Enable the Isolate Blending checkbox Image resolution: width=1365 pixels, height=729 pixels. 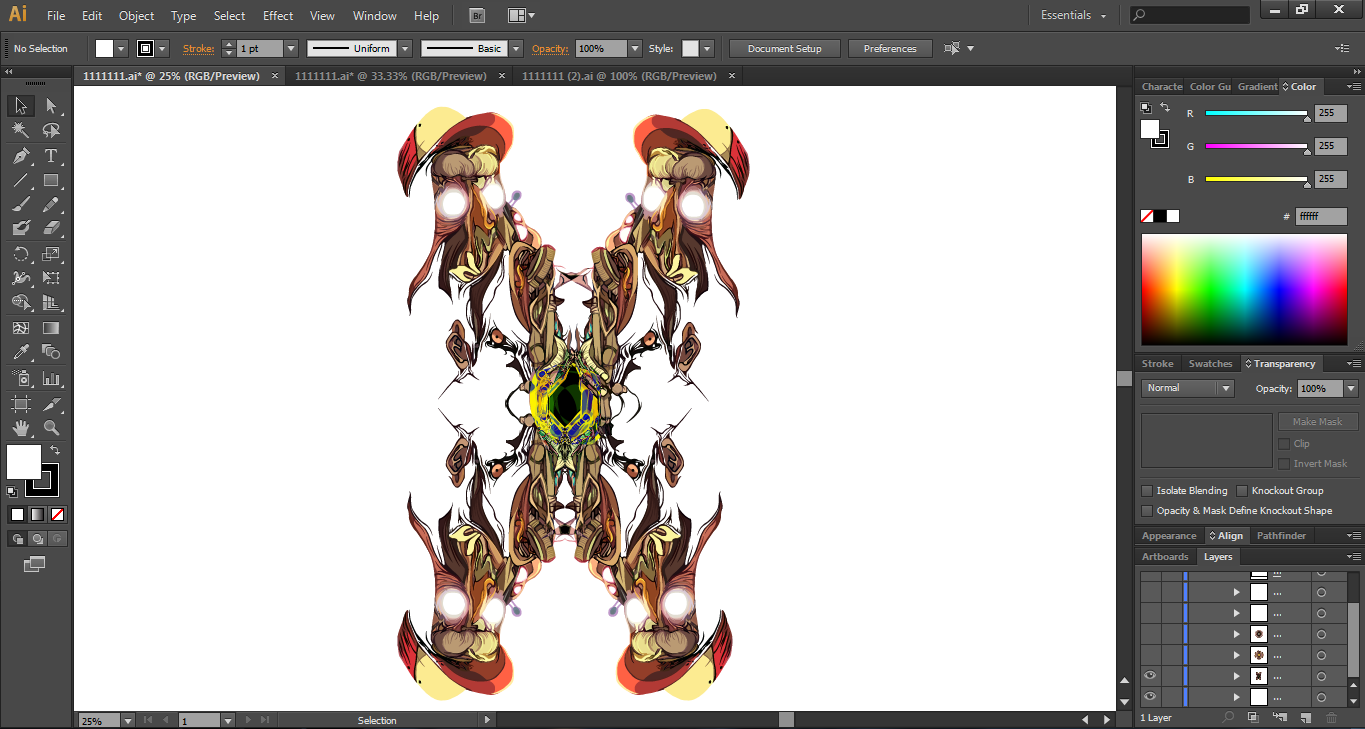pyautogui.click(x=1147, y=491)
